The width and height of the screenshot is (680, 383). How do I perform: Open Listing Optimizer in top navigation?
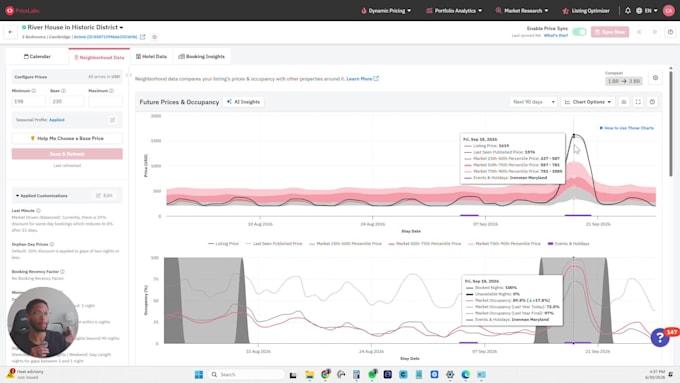586,10
